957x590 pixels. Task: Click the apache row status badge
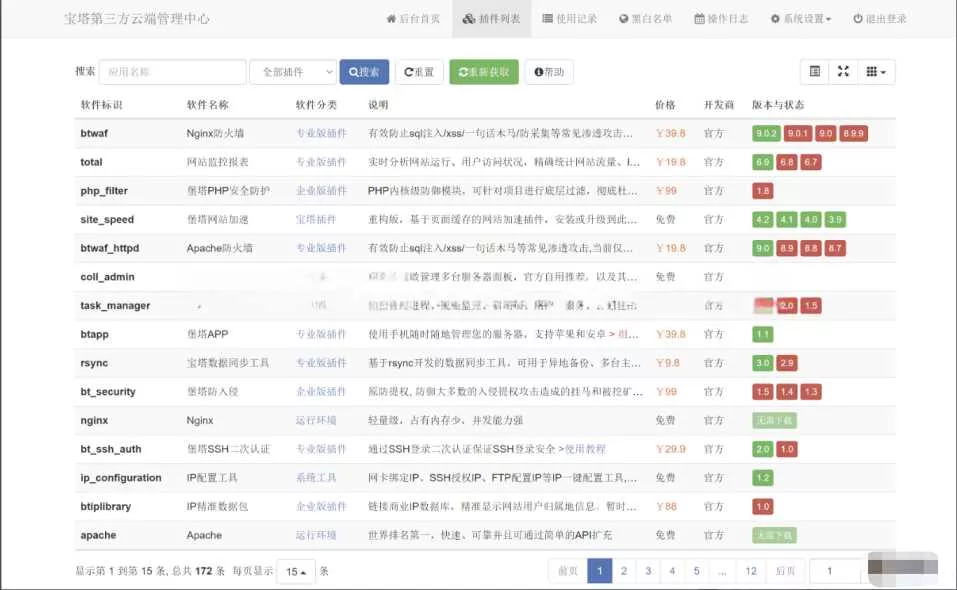pyautogui.click(x=774, y=535)
